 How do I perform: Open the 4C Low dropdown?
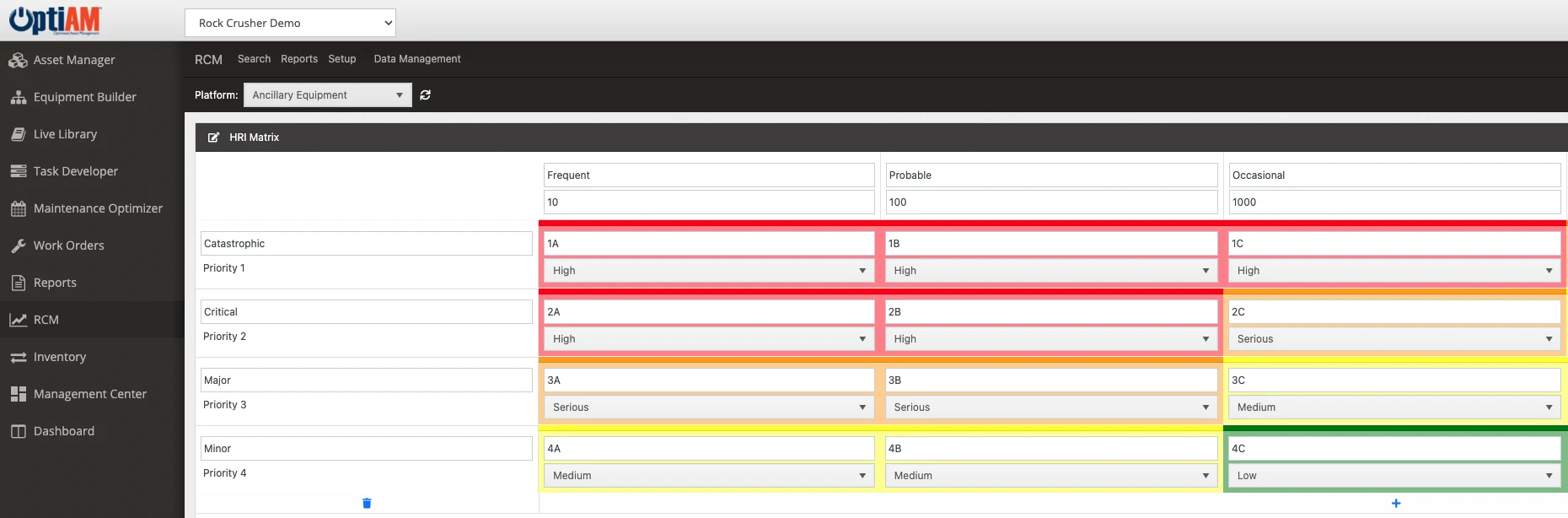click(x=1394, y=476)
